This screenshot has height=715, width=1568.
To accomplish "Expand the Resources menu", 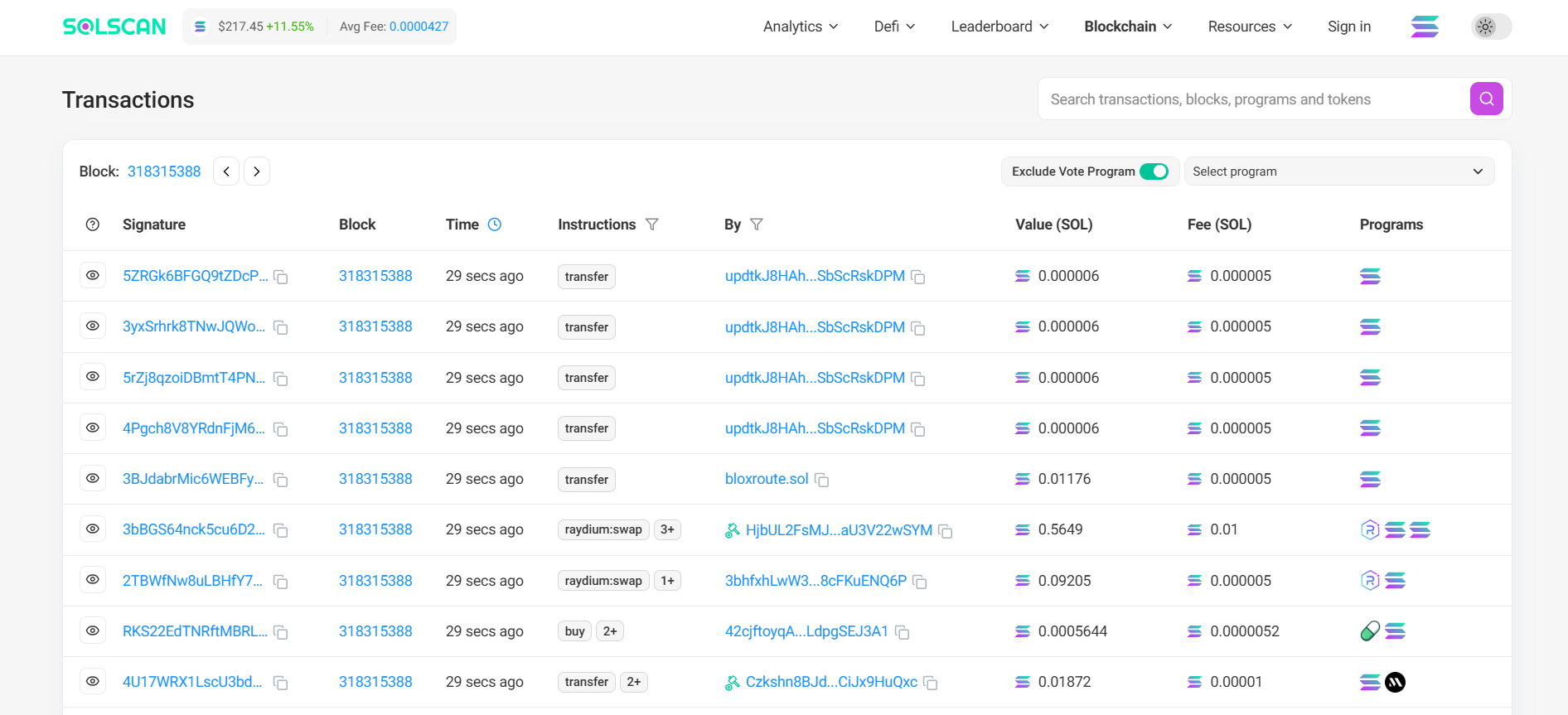I will click(x=1249, y=27).
